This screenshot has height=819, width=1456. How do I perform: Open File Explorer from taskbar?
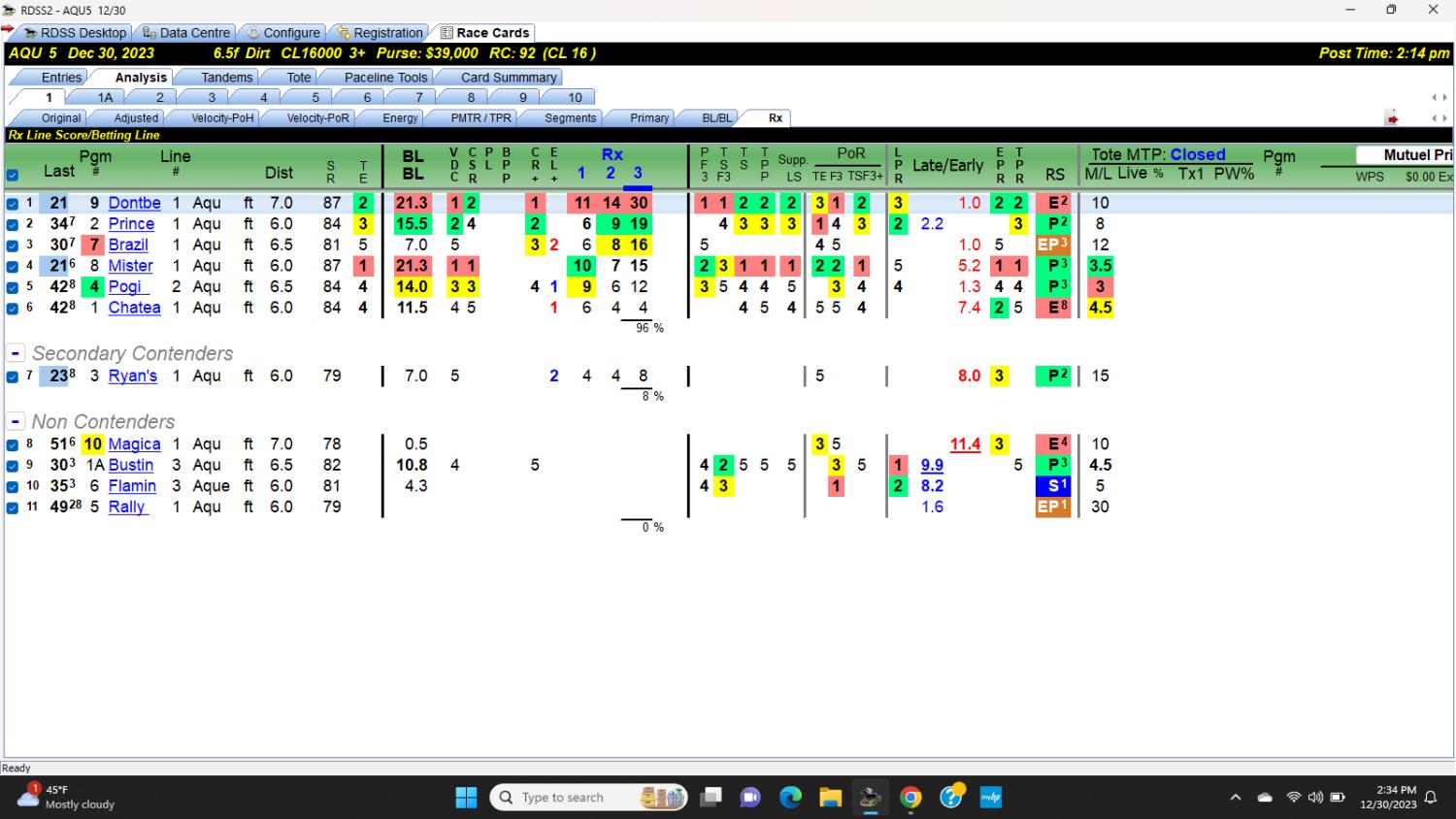pos(830,798)
